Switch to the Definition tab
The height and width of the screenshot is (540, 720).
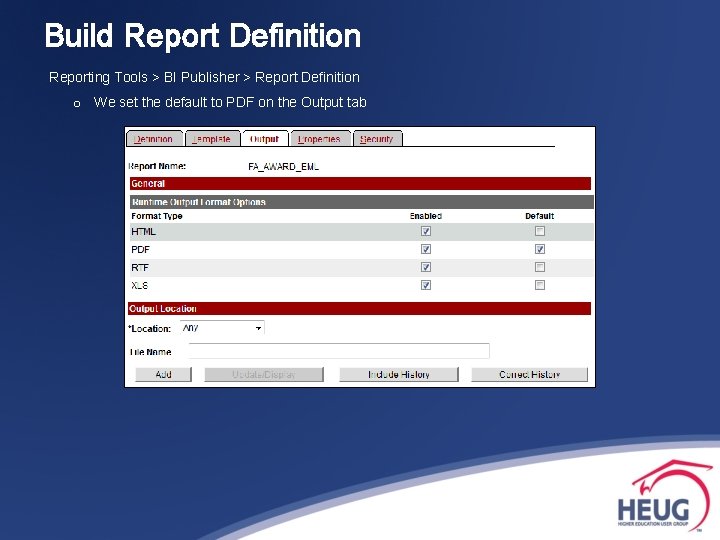pyautogui.click(x=154, y=139)
